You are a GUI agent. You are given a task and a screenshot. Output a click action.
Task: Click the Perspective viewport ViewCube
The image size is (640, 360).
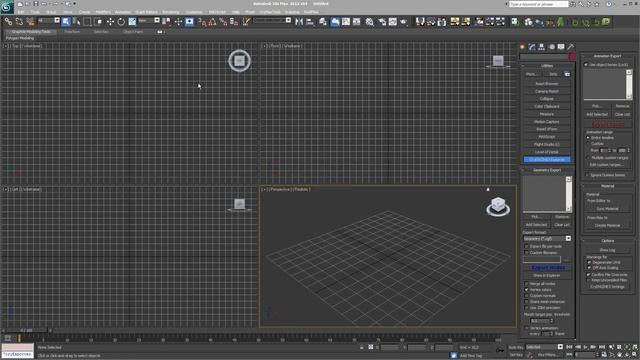pos(498,206)
